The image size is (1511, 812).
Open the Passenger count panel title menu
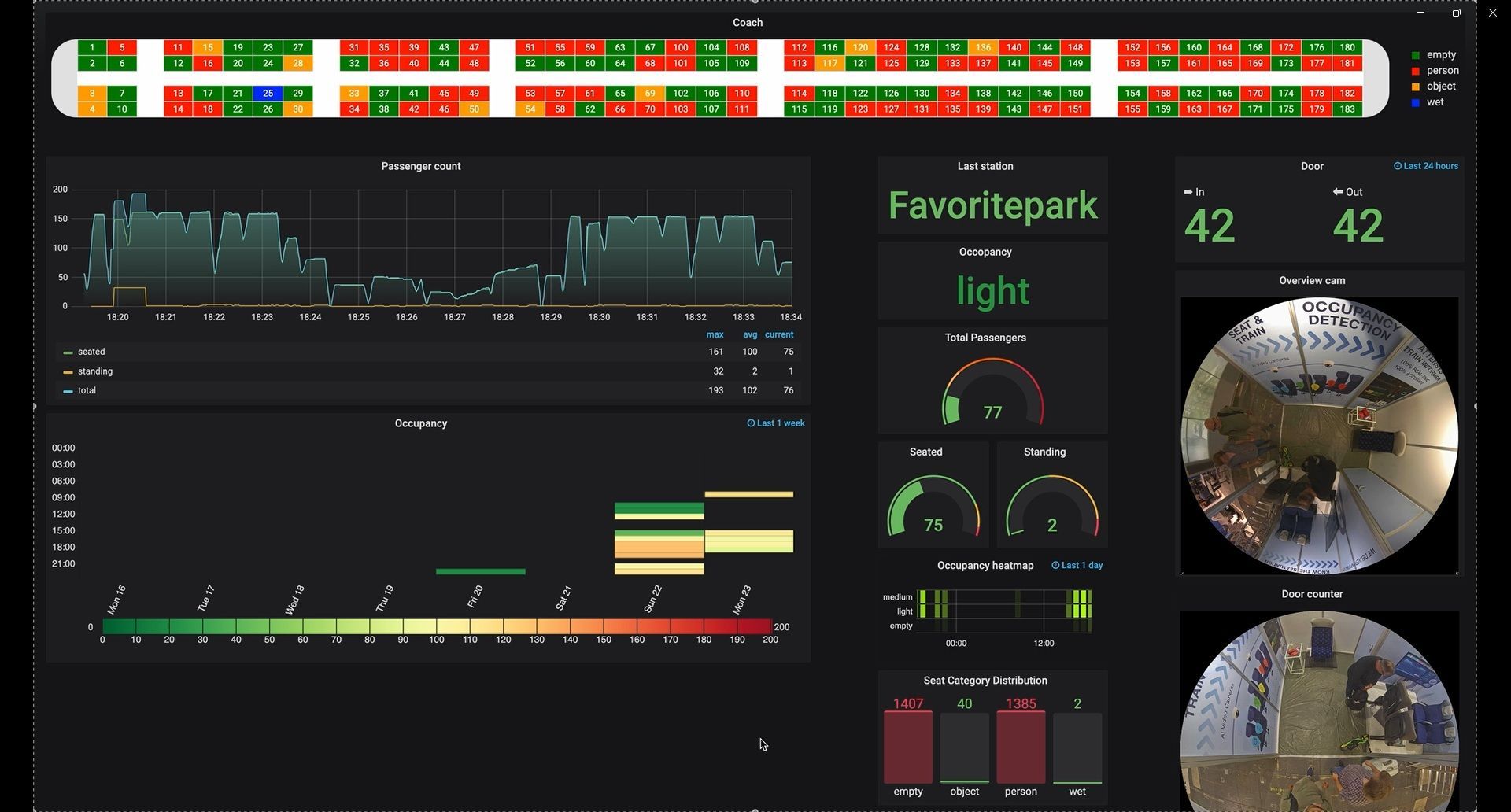click(421, 166)
